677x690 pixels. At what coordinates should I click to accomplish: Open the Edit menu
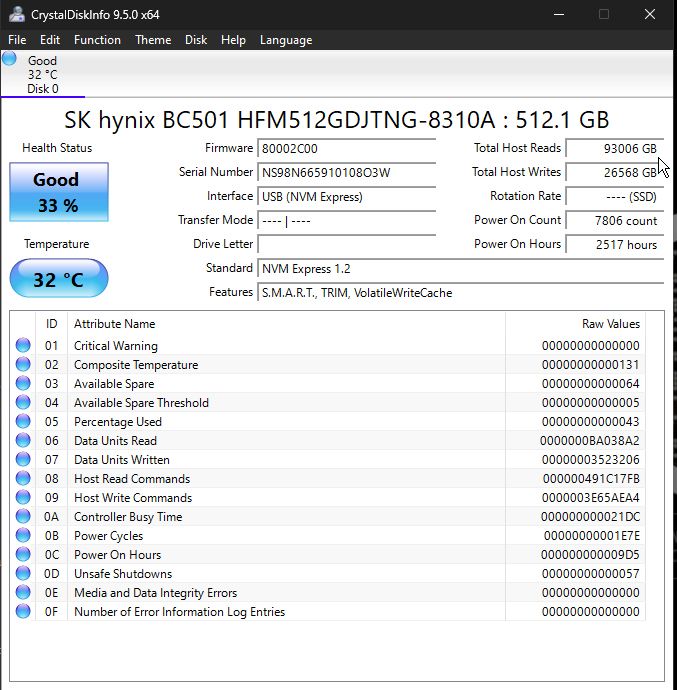50,40
